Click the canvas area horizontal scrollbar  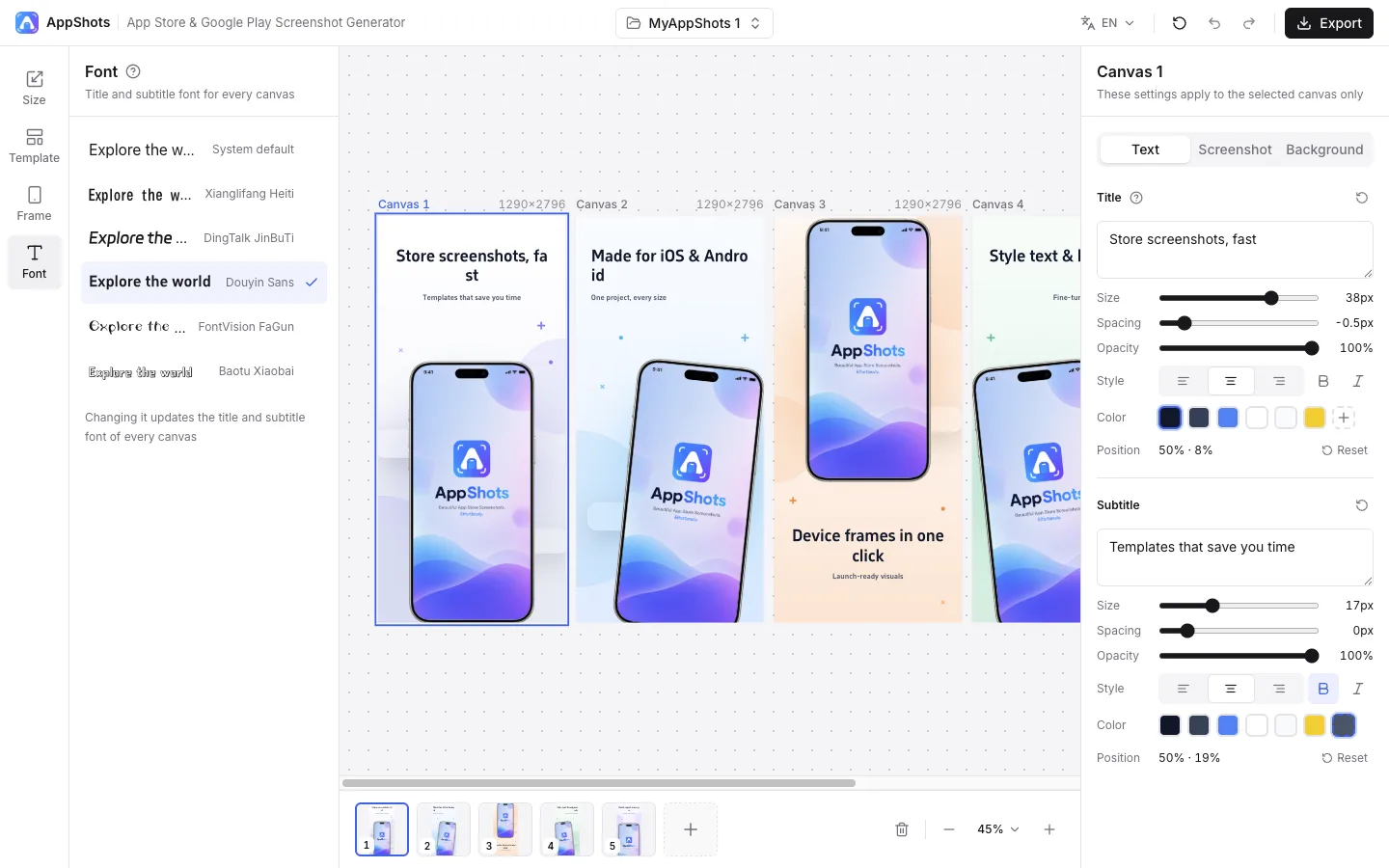coord(599,783)
